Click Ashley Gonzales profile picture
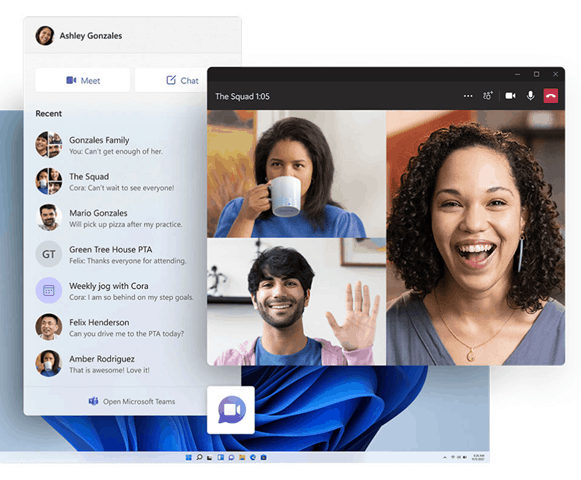581x480 pixels. point(45,36)
